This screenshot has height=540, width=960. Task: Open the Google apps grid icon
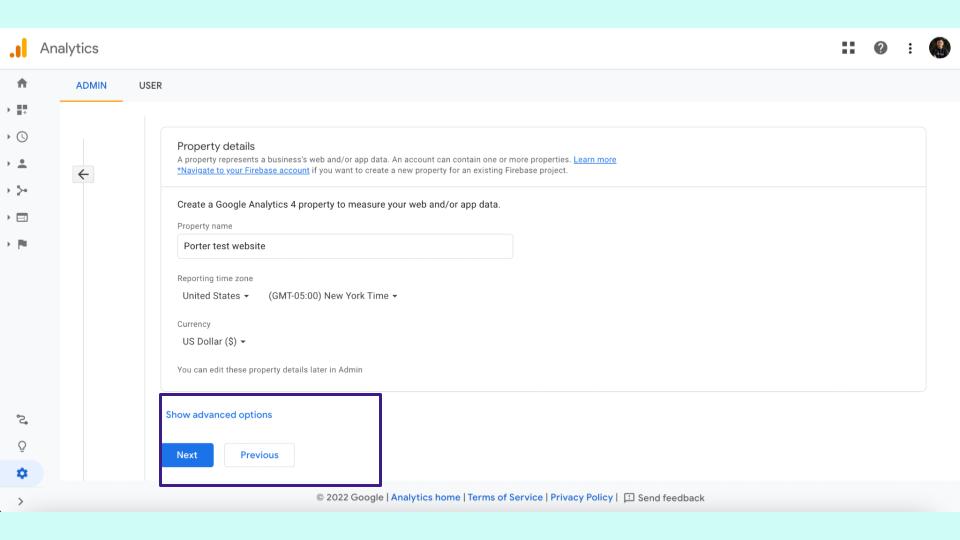coord(848,48)
